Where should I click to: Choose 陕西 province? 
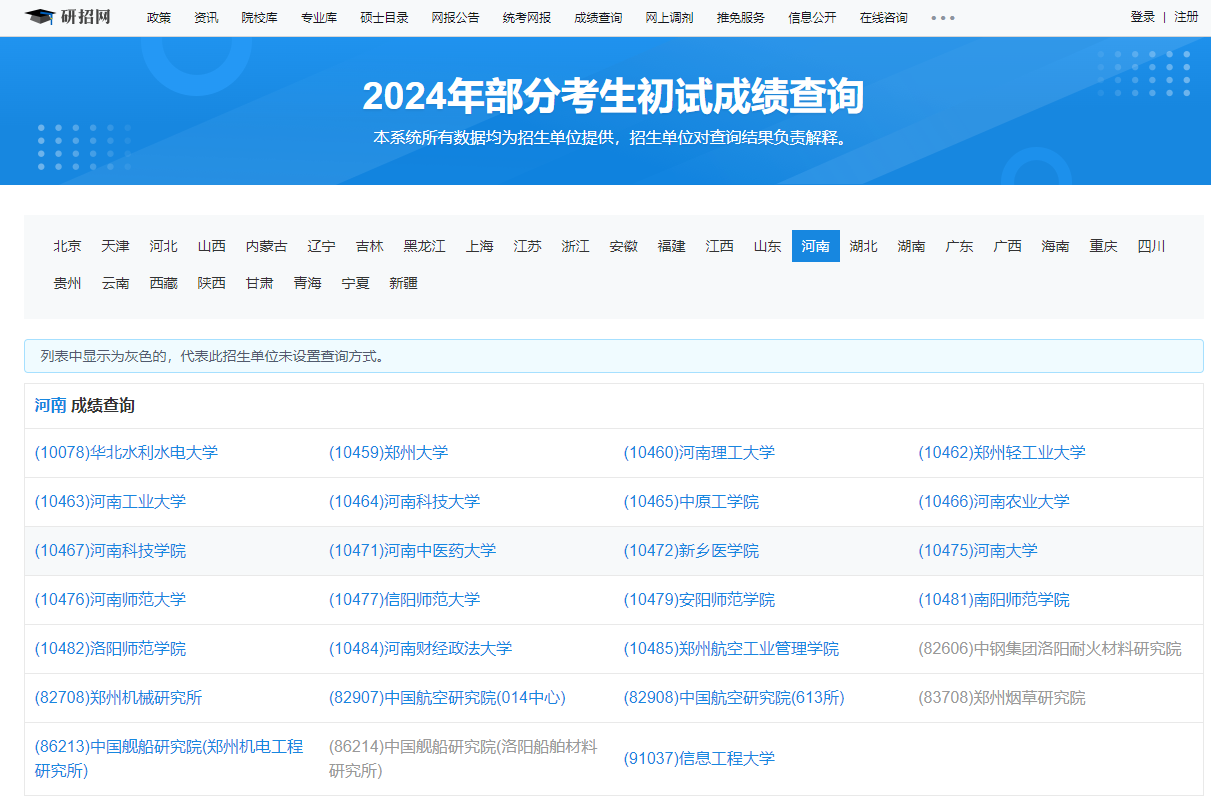pos(212,283)
